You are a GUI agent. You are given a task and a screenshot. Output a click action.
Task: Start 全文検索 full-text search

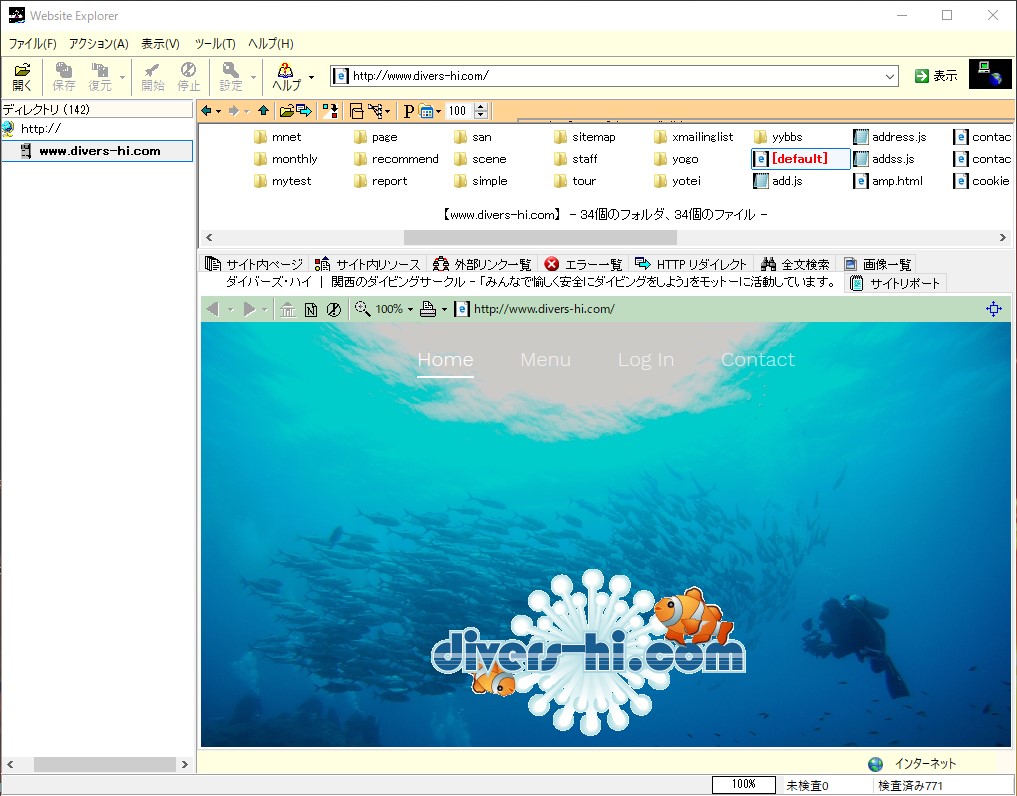[797, 263]
